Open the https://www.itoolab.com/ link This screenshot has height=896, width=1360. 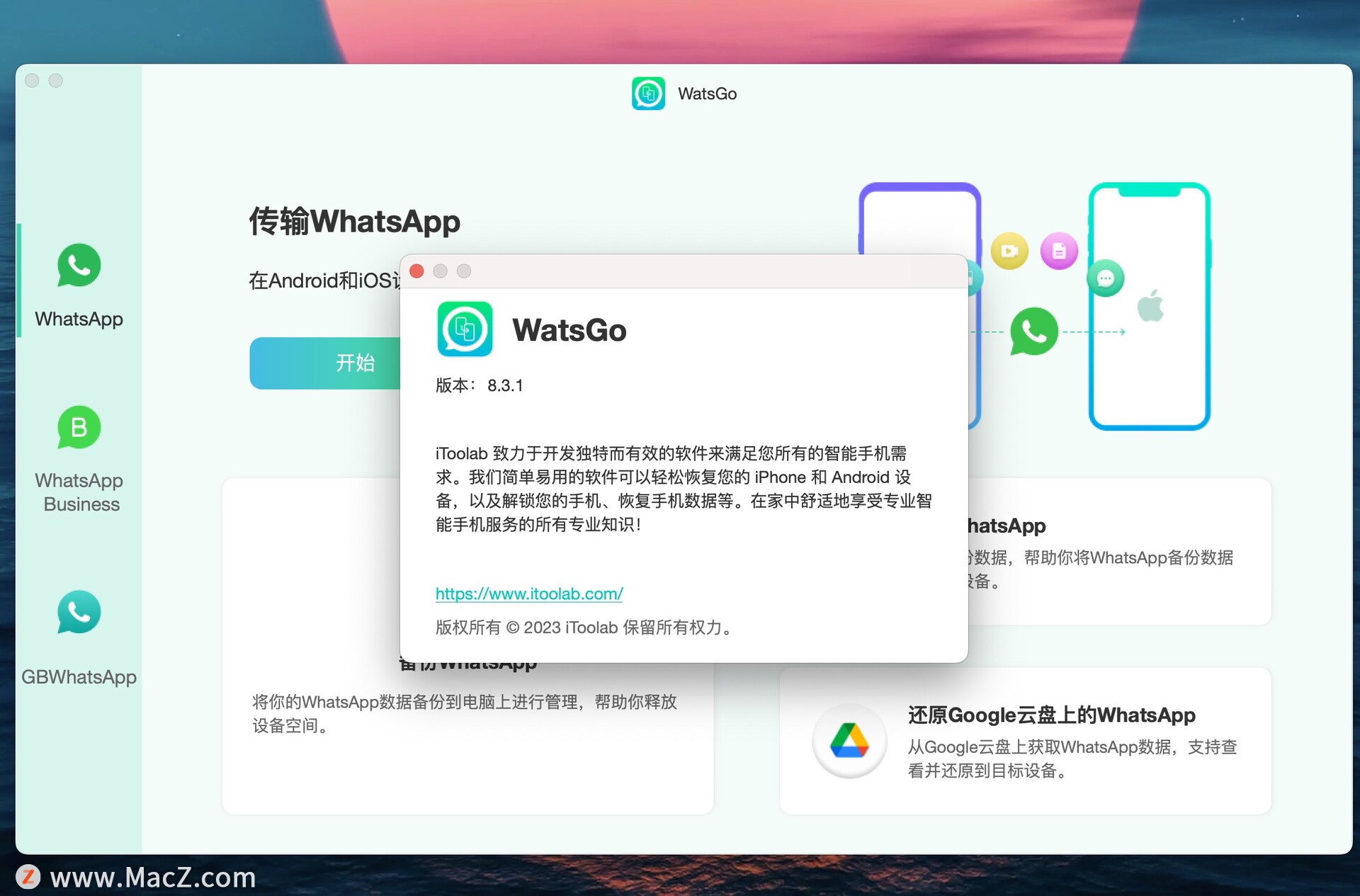pyautogui.click(x=529, y=594)
